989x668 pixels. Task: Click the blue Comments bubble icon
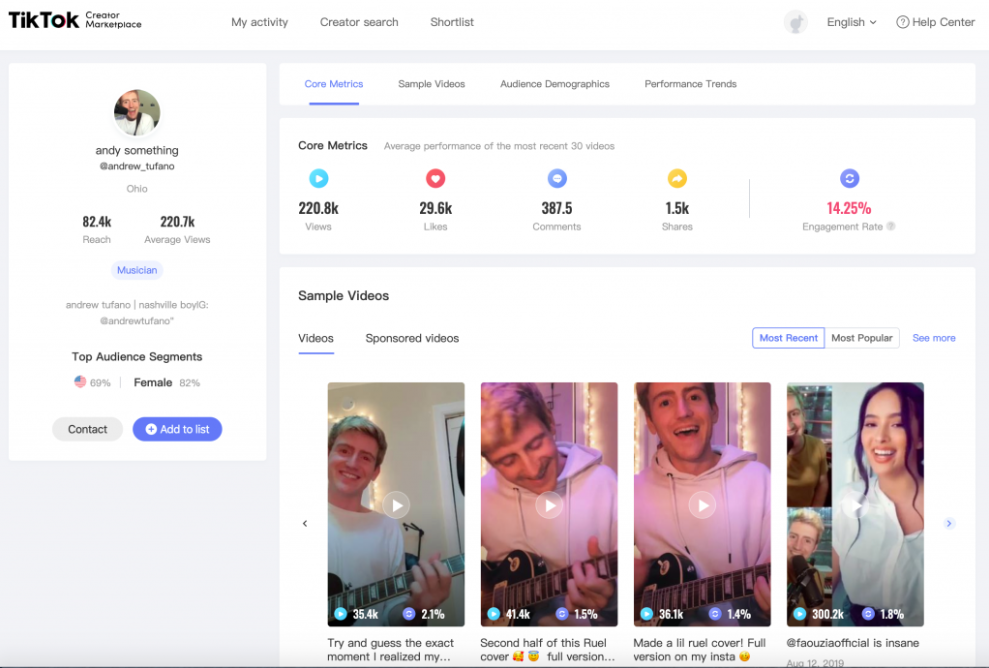click(x=557, y=179)
